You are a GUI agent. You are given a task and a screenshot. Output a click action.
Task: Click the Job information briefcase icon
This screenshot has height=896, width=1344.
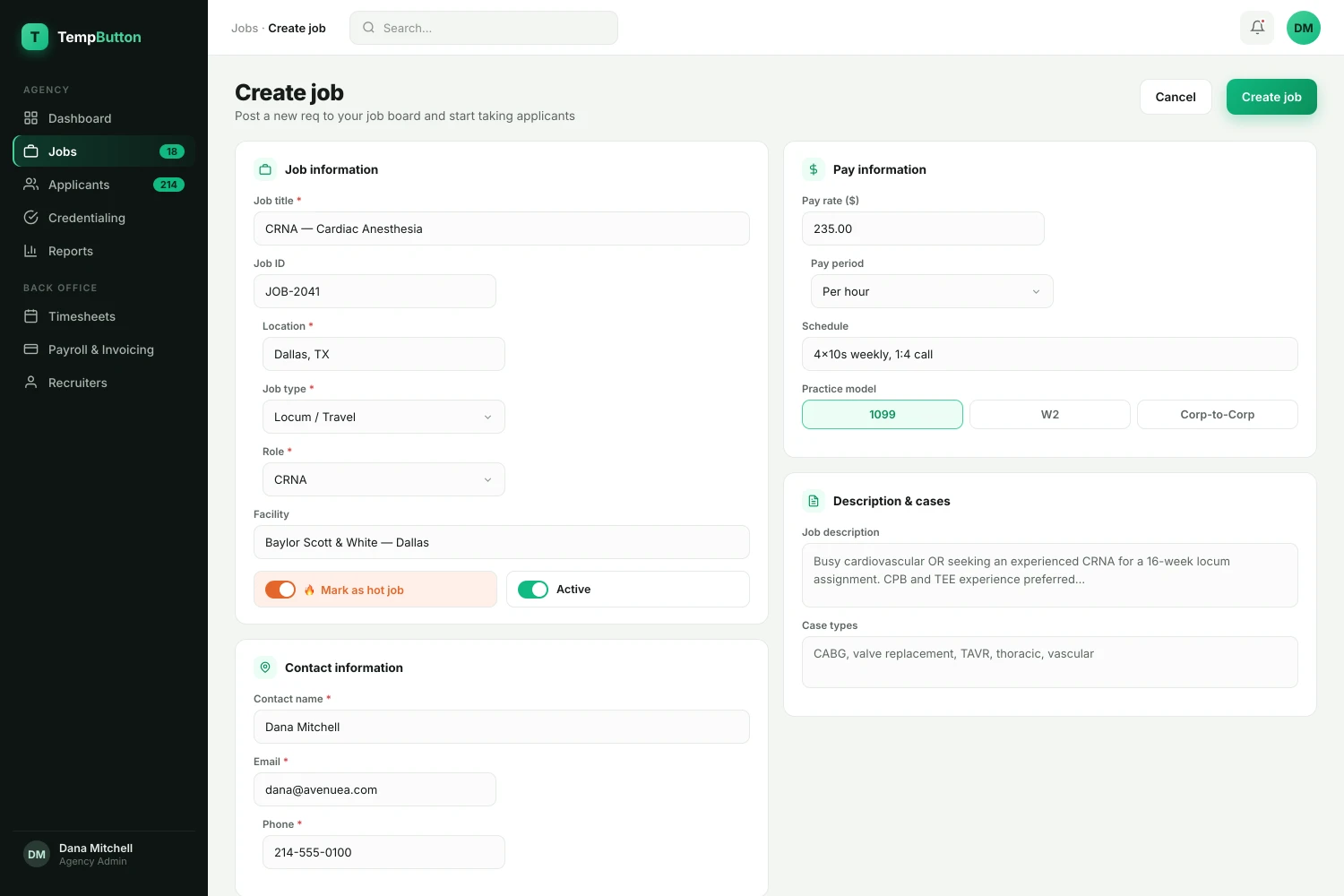(x=265, y=169)
